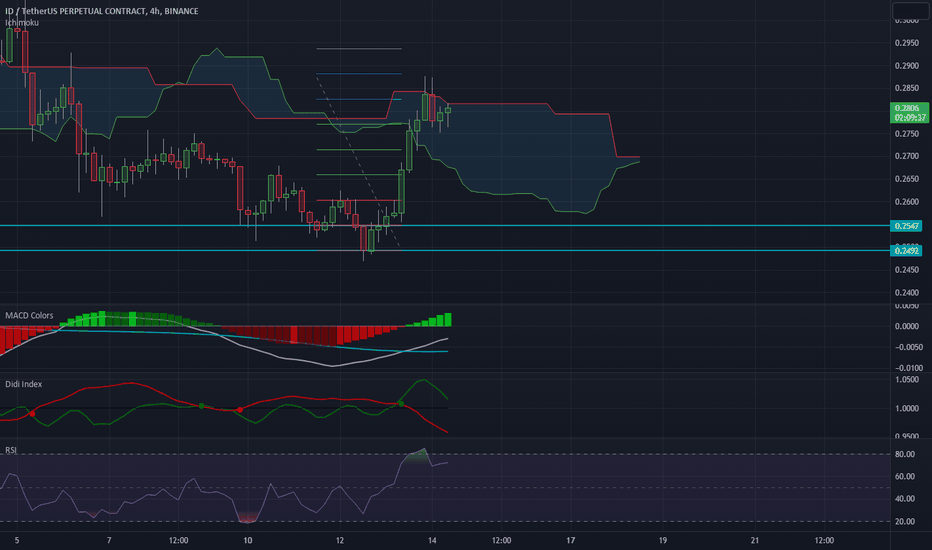Click the latest green MACD histogram bar
The image size is (932, 550).
tap(448, 320)
